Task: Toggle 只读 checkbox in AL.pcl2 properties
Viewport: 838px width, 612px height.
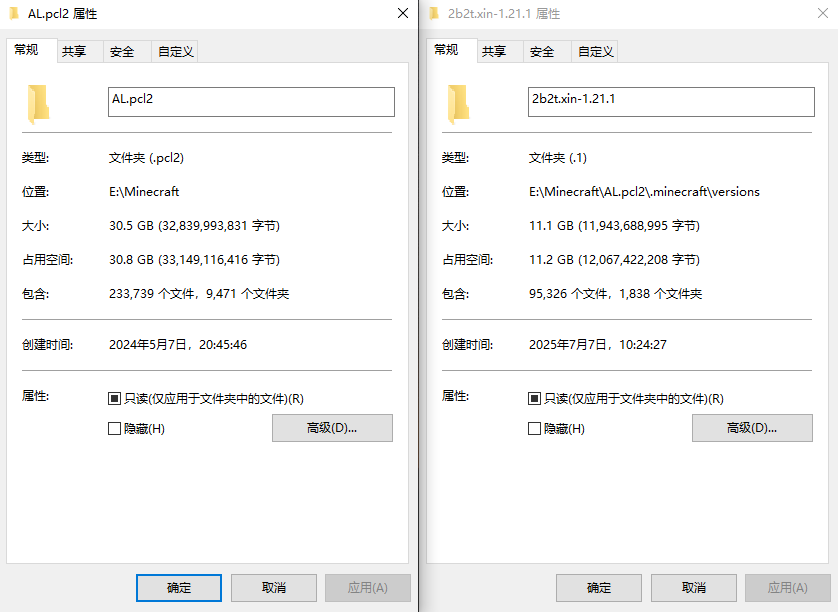Action: pyautogui.click(x=114, y=398)
